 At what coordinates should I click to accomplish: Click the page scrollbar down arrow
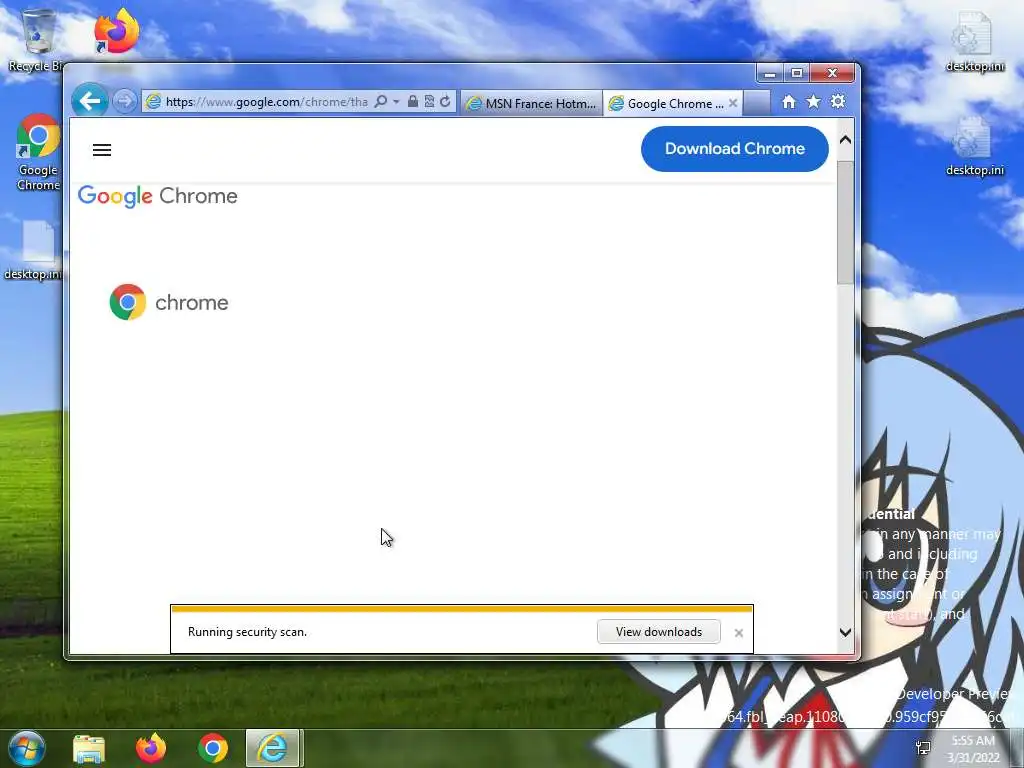tap(845, 632)
